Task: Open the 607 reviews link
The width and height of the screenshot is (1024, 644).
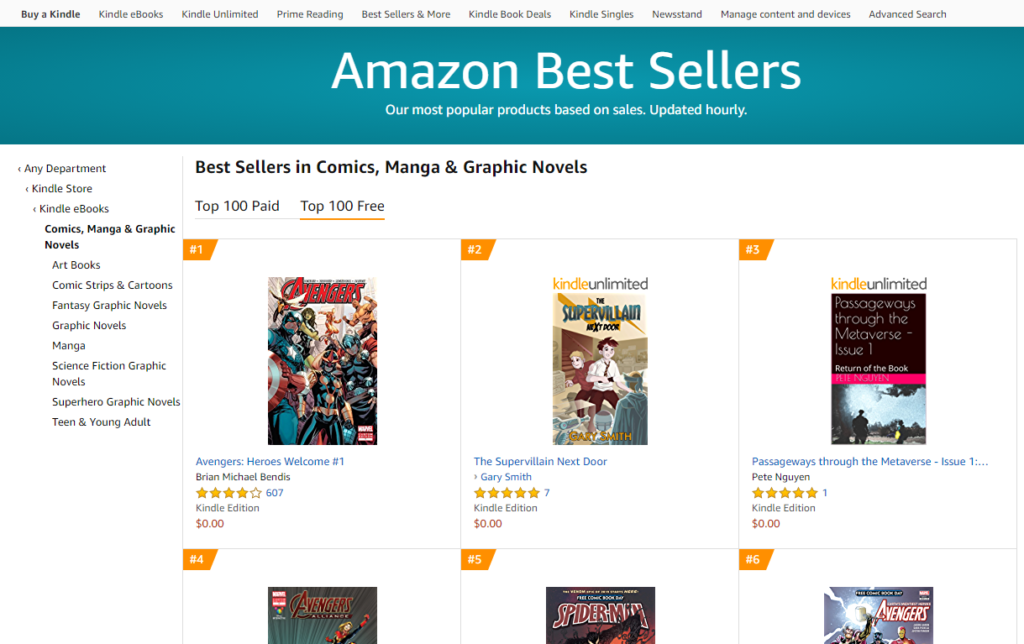Action: (275, 493)
